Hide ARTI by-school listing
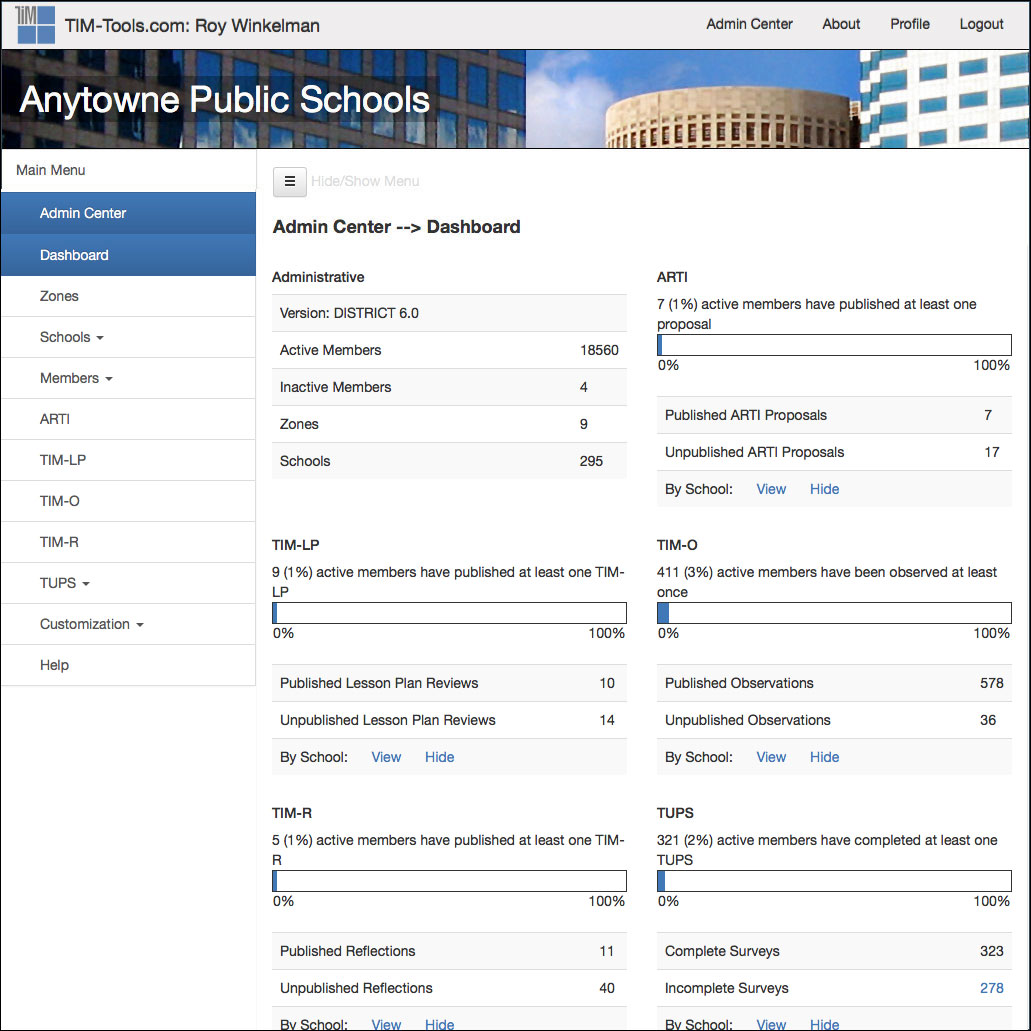 [x=824, y=489]
